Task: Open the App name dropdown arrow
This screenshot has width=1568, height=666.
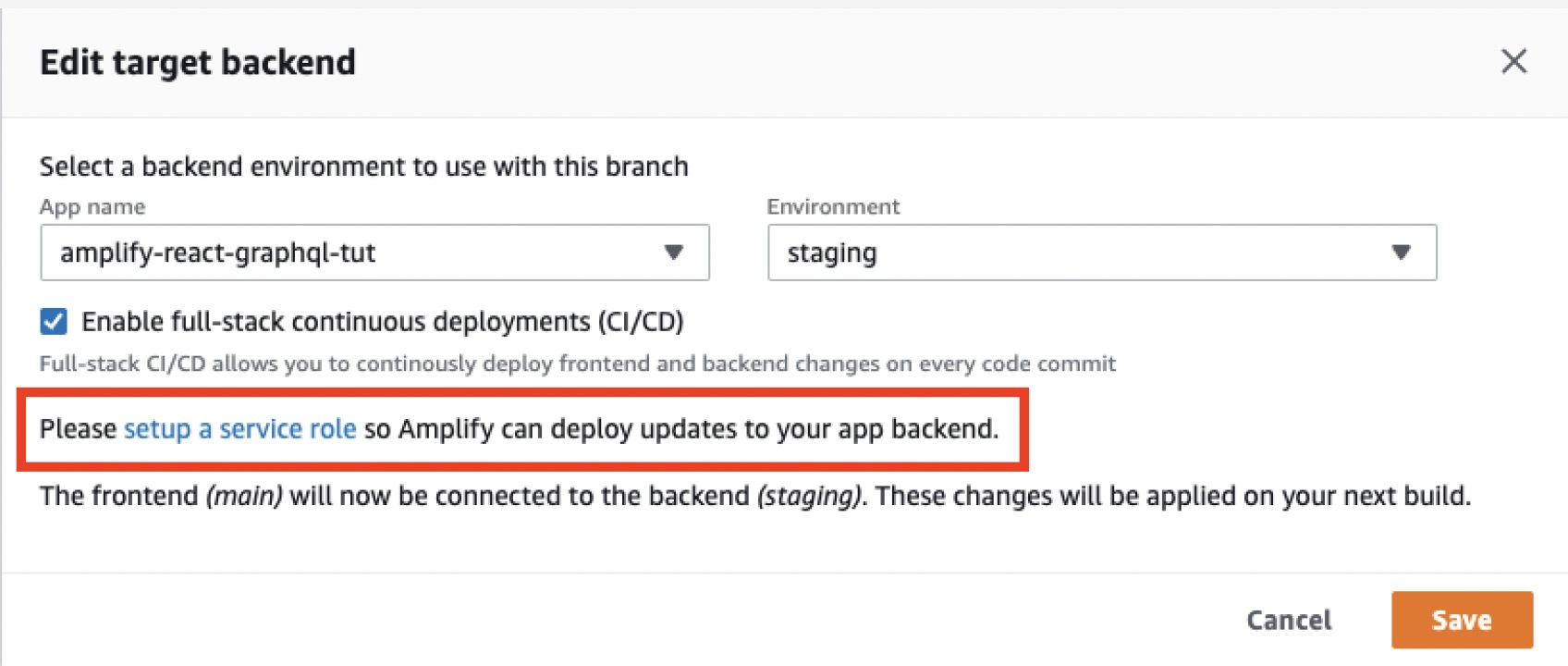Action: pyautogui.click(x=673, y=253)
